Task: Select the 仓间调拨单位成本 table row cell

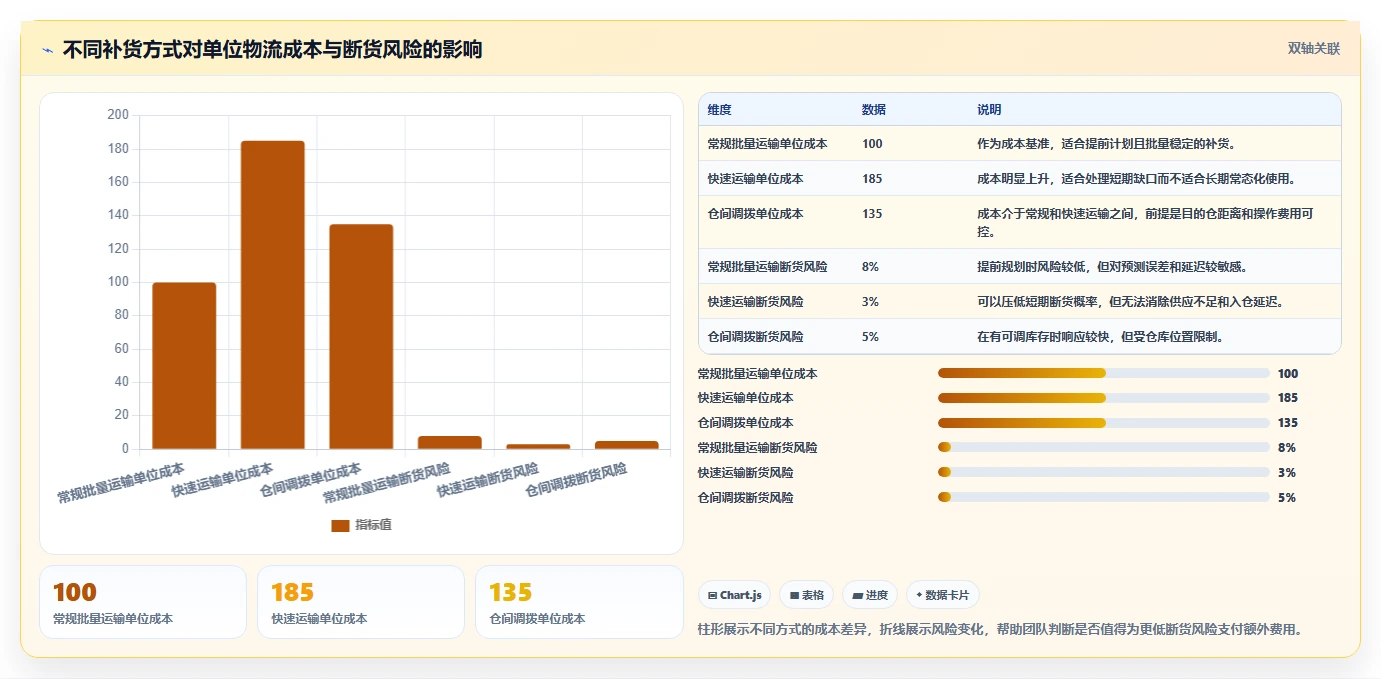Action: click(x=755, y=214)
